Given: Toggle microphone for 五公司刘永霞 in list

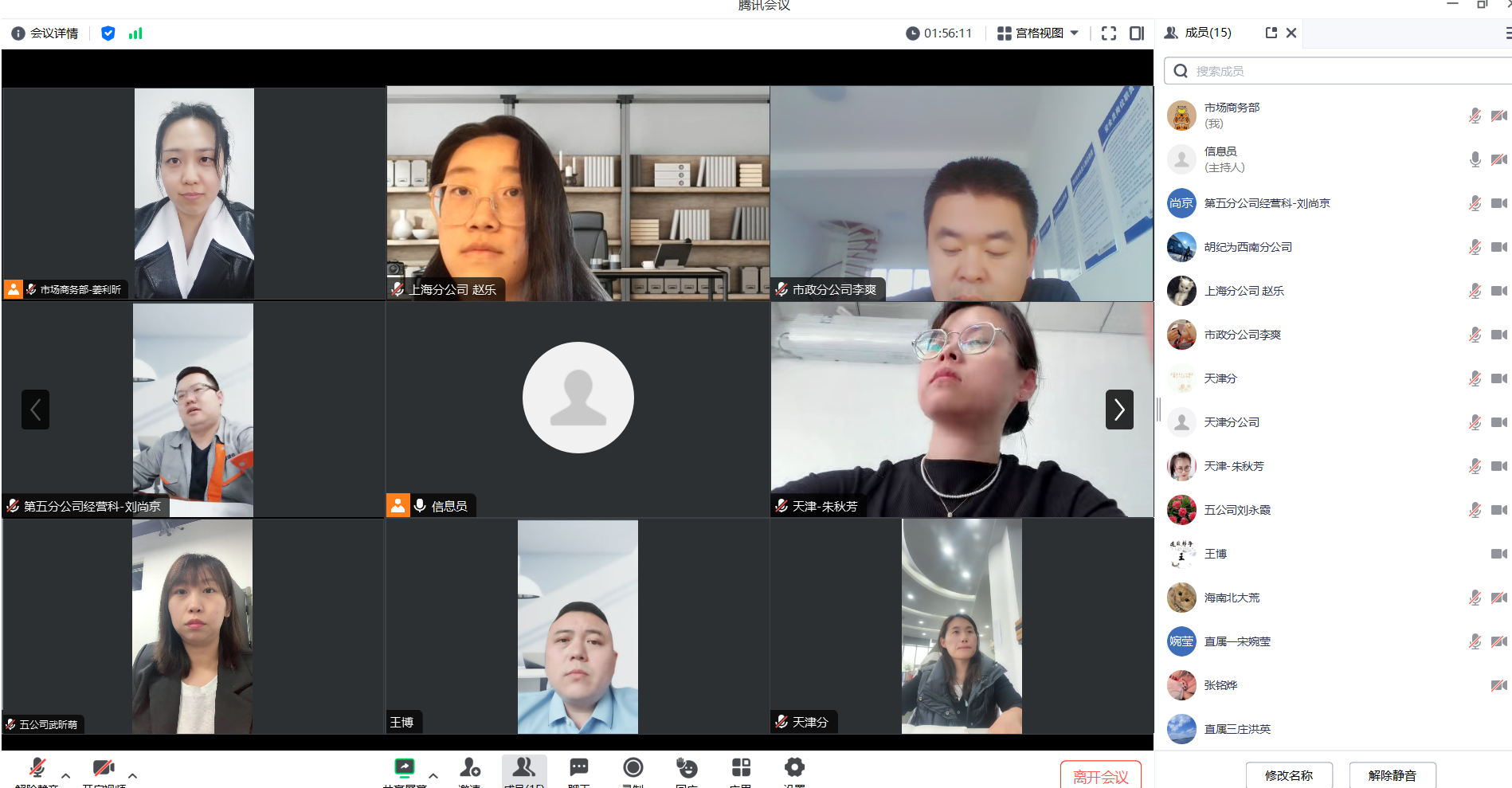Looking at the screenshot, I should (1475, 510).
